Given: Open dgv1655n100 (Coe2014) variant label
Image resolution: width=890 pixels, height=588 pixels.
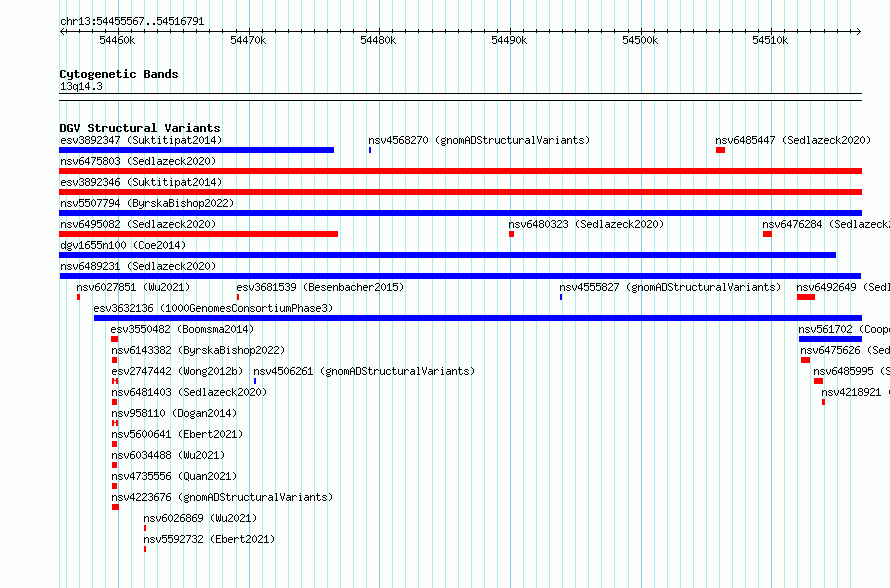Looking at the screenshot, I should click(x=123, y=245).
